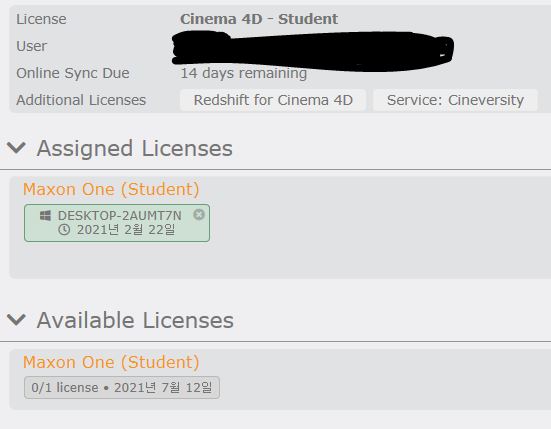Click the blacked-out User field value
The image size is (551, 429).
pos(313,51)
